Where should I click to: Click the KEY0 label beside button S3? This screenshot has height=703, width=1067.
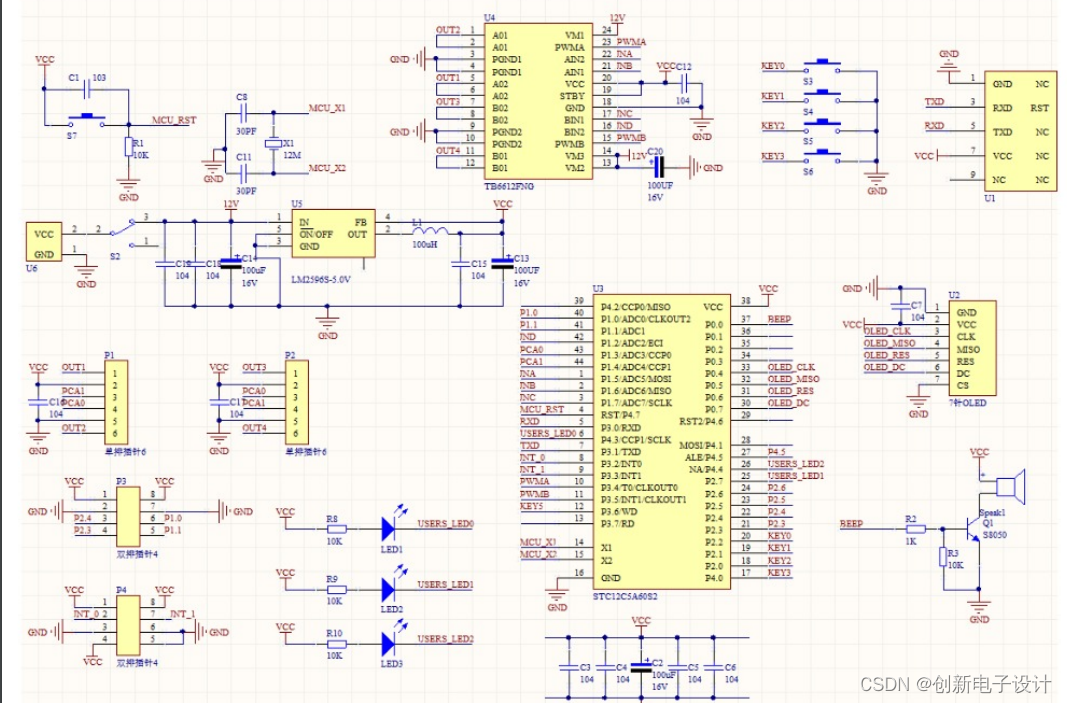(772, 66)
